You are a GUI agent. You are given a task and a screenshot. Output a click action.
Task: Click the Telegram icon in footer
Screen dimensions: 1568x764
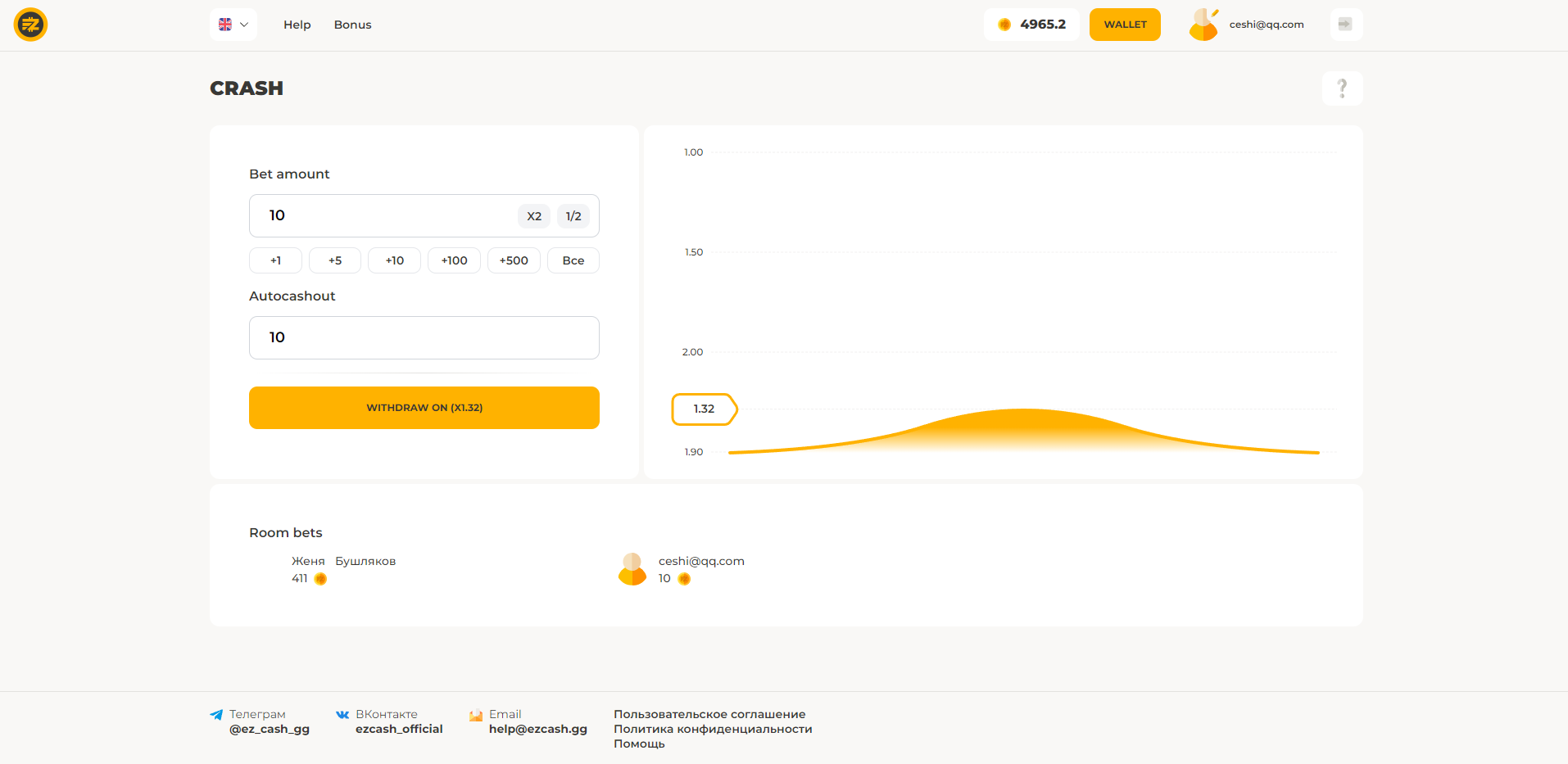(x=216, y=715)
